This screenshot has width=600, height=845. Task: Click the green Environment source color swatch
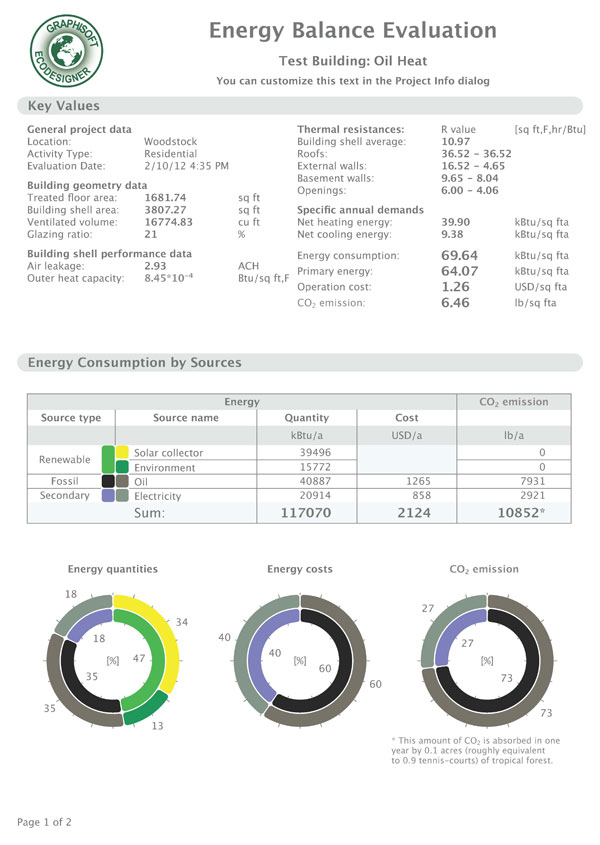121,467
